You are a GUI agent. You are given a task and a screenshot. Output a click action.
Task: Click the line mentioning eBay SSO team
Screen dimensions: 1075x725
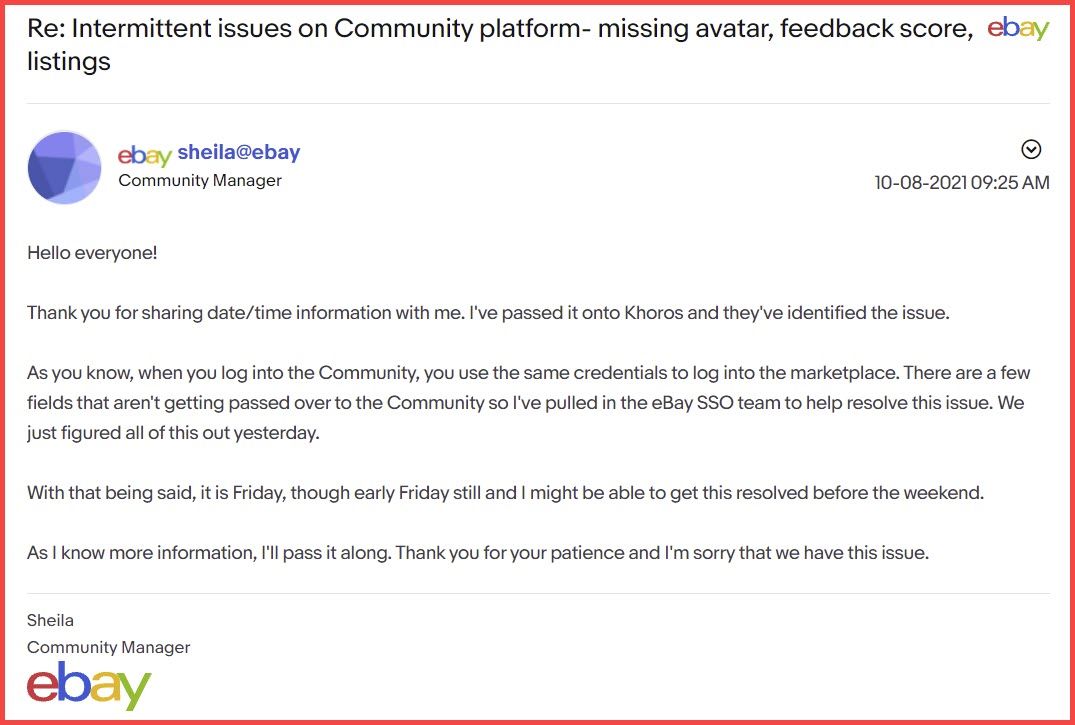(x=526, y=403)
